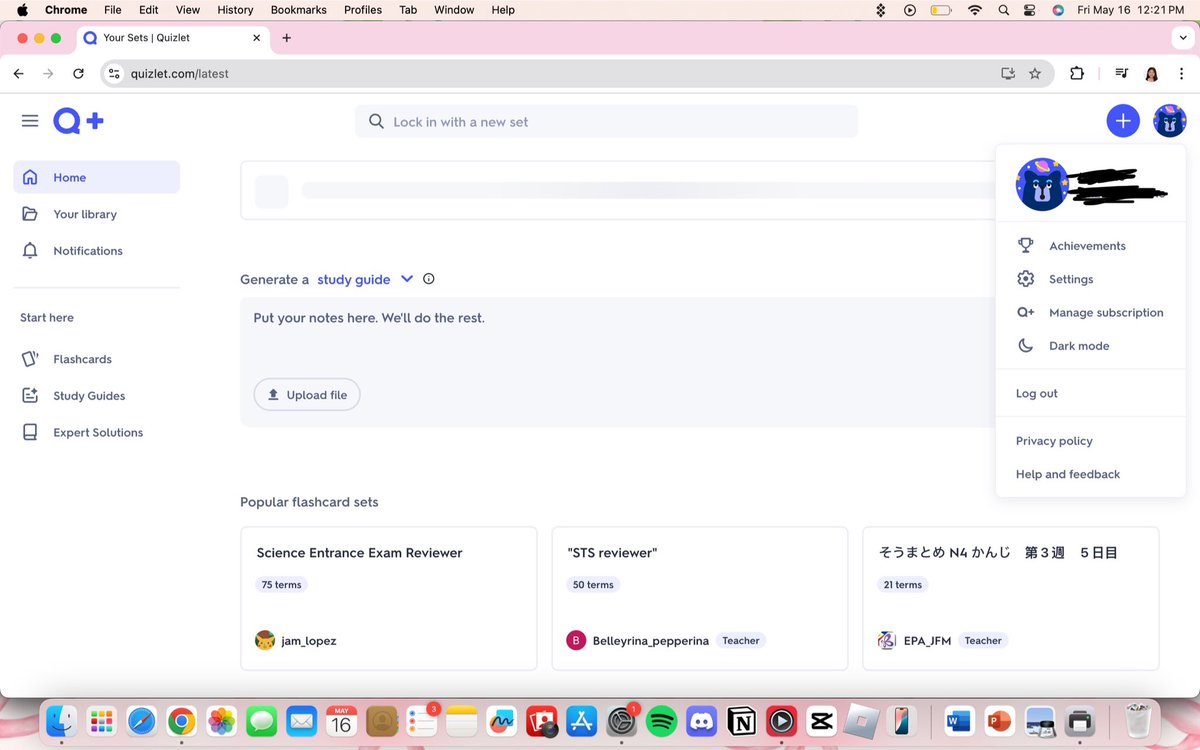1200x750 pixels.
Task: Open Help and feedback link
Action: coord(1068,474)
